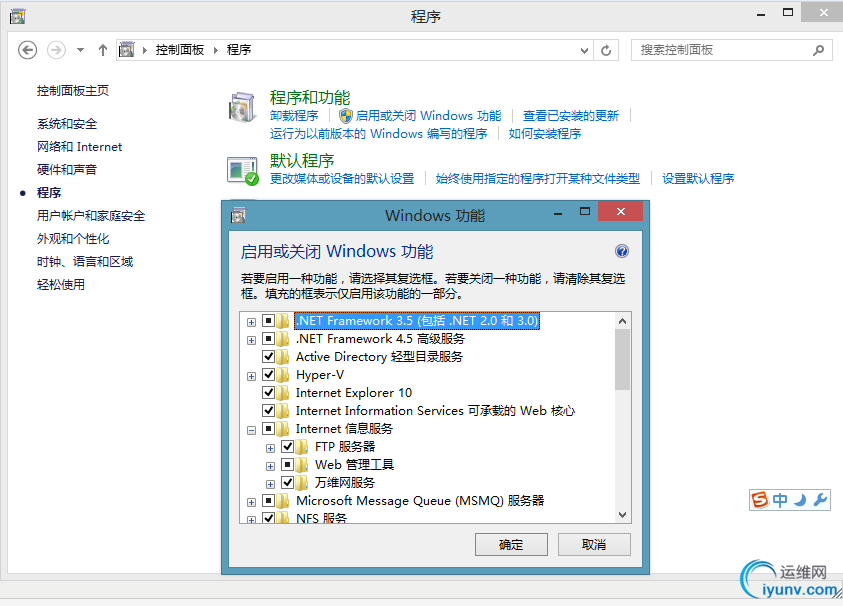
Task: Select 时钟、语言和区域 category
Action: tap(85, 262)
